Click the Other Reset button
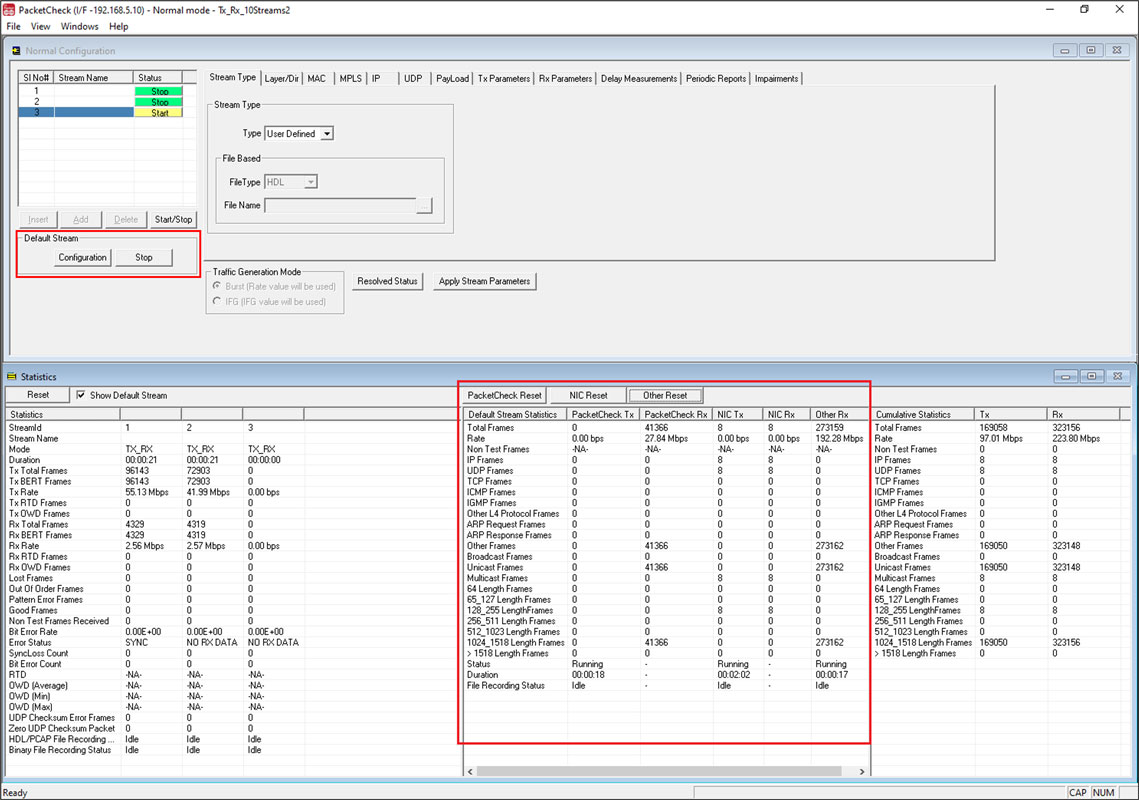Image resolution: width=1139 pixels, height=800 pixels. pos(665,395)
